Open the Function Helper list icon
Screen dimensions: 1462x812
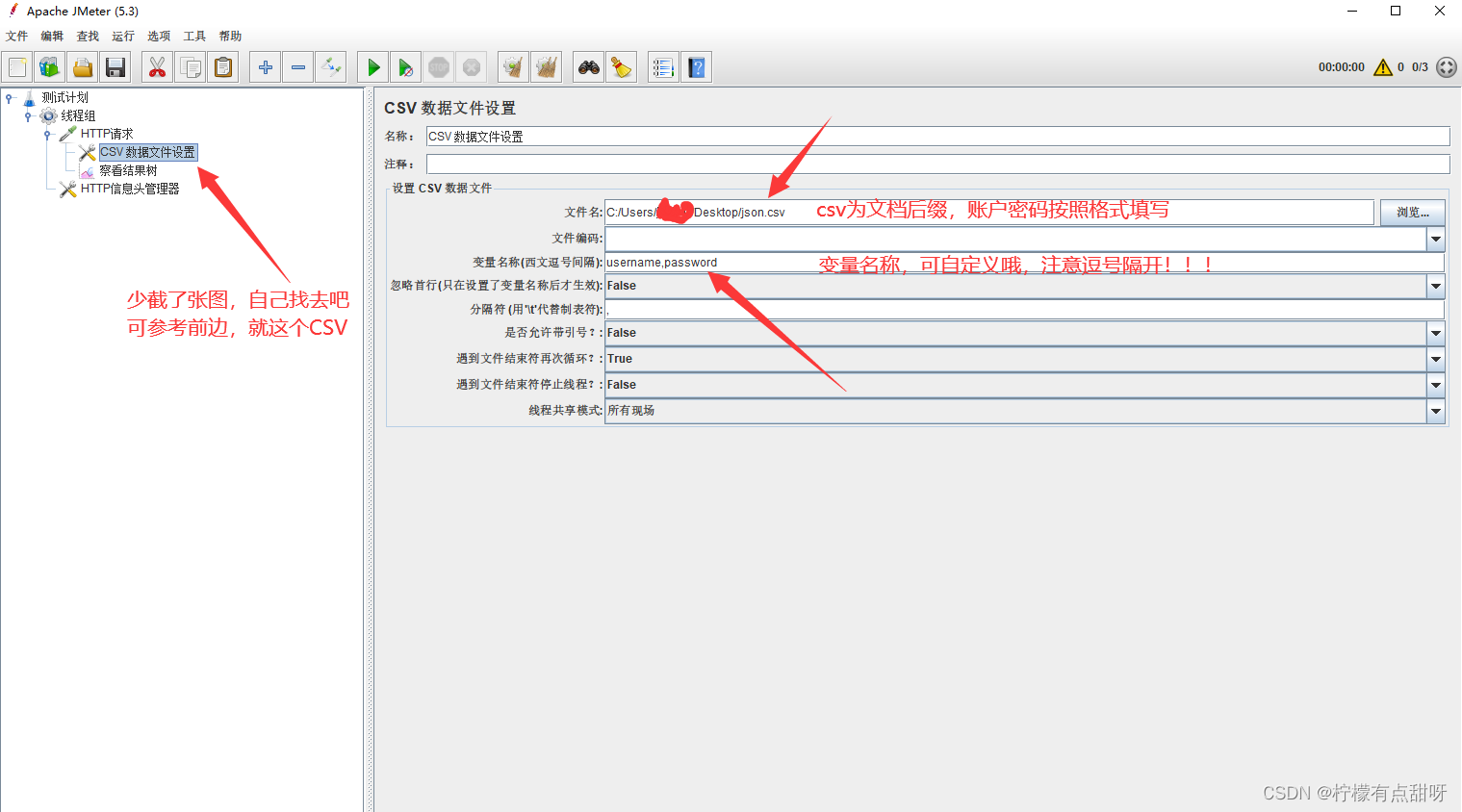663,67
